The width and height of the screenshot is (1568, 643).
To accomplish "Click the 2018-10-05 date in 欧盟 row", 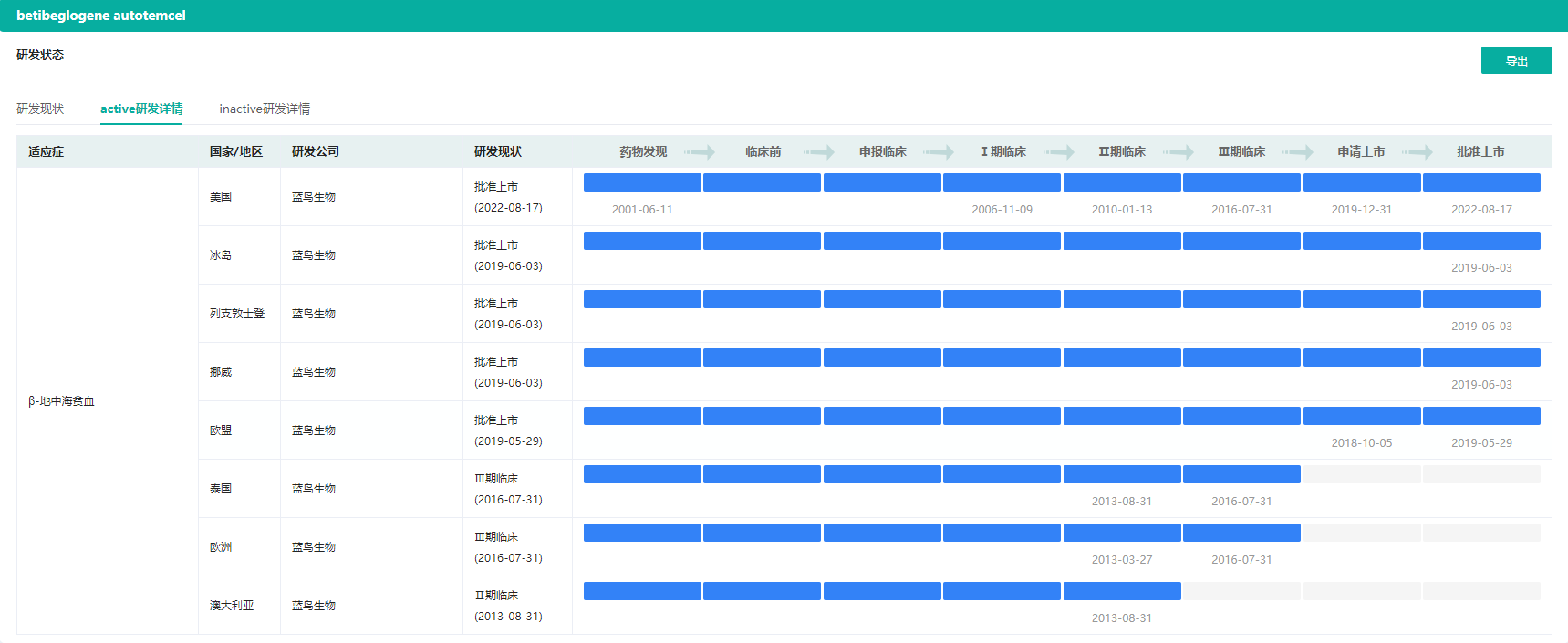I will pyautogui.click(x=1362, y=443).
